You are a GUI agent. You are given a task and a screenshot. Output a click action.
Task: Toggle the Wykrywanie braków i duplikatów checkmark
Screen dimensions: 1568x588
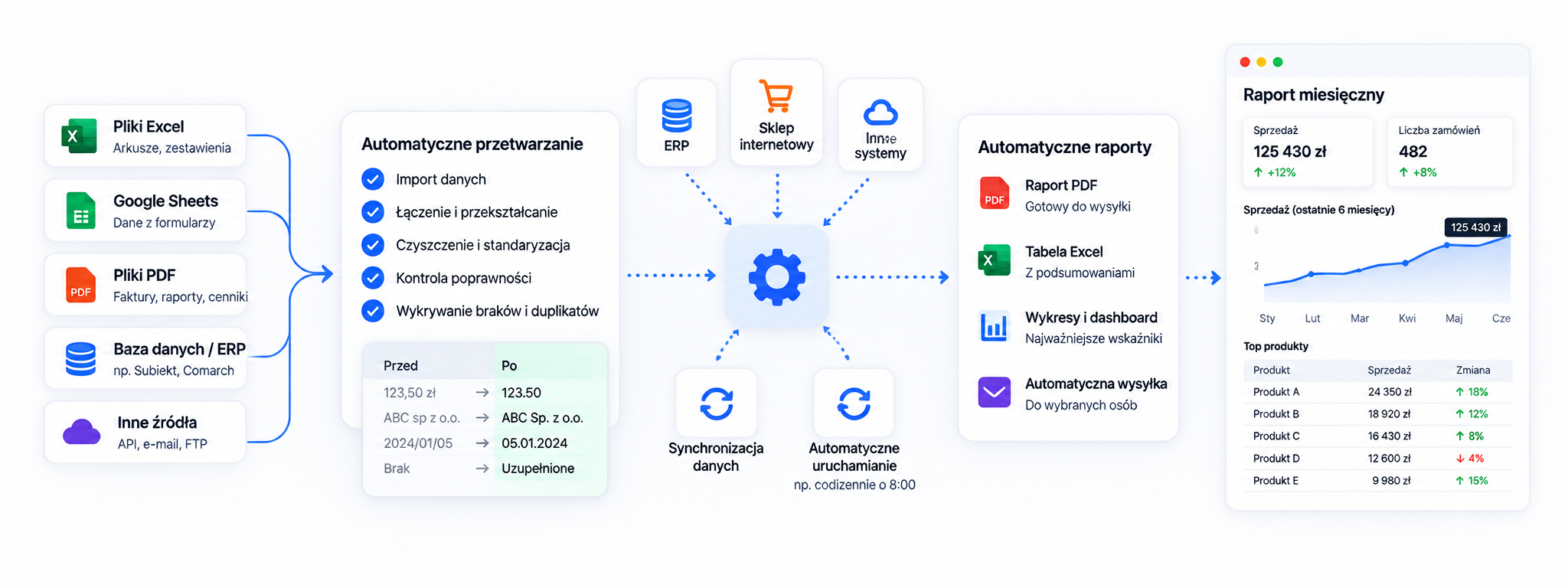(373, 311)
